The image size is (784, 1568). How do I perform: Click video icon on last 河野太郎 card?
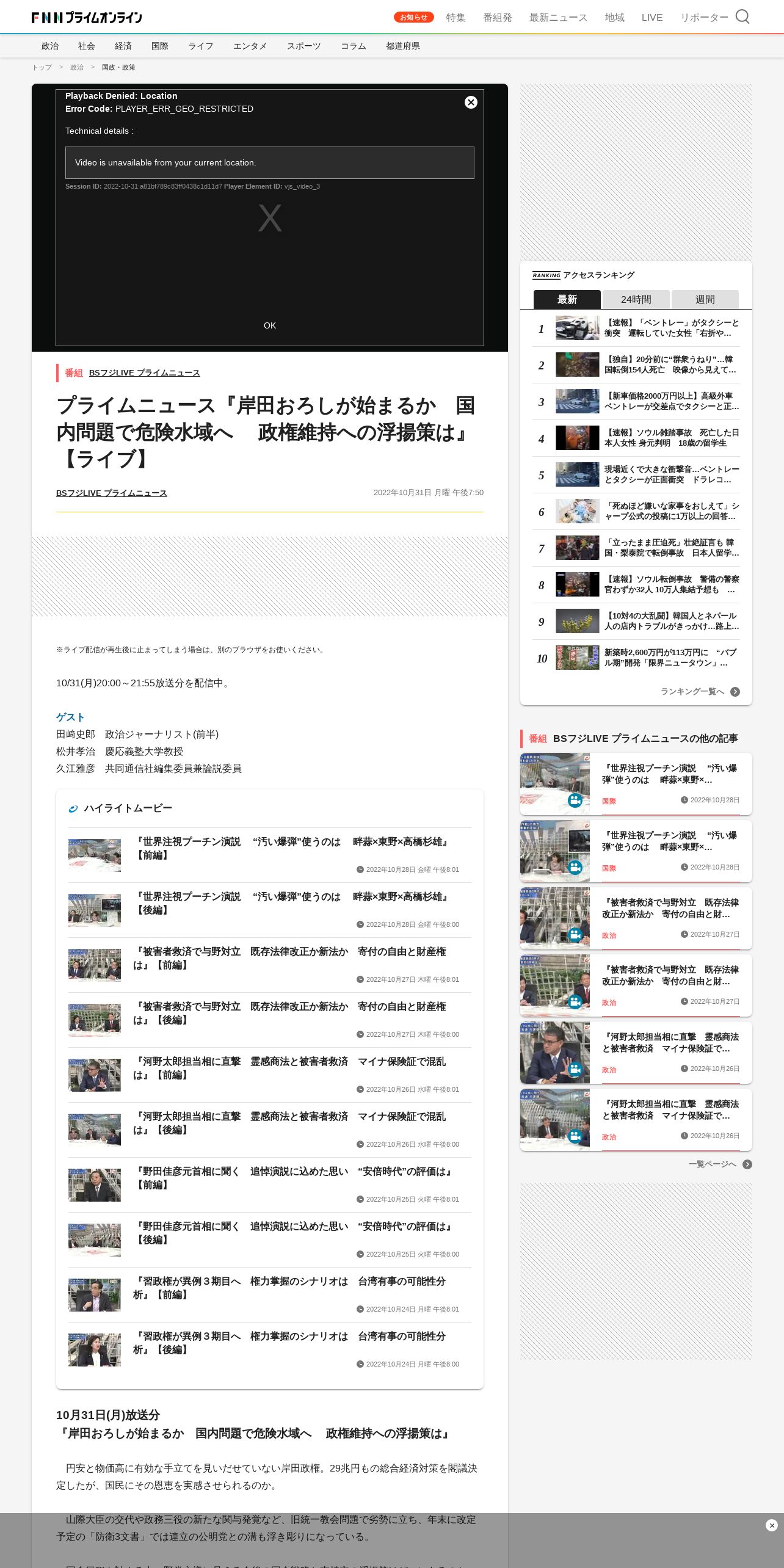tap(575, 1136)
